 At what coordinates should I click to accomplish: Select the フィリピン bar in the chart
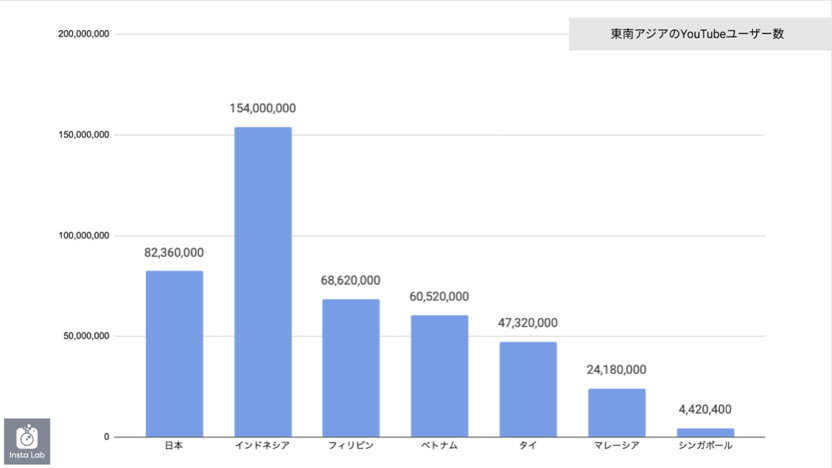point(351,368)
